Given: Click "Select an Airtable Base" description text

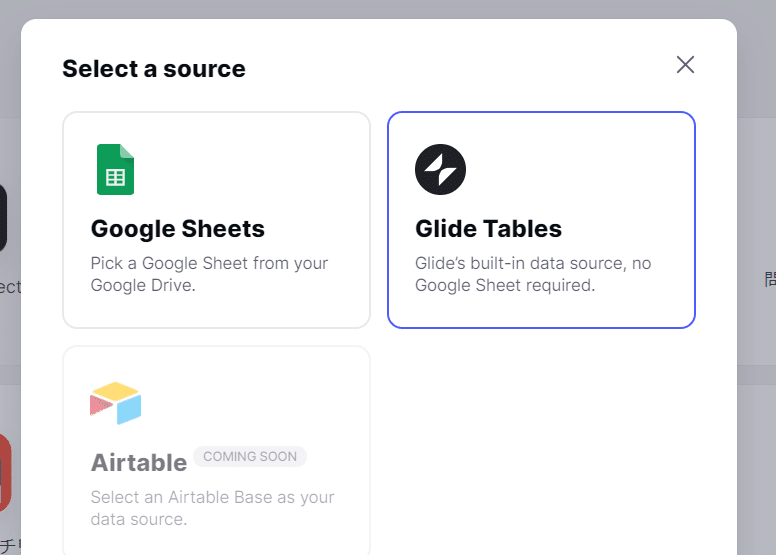Looking at the screenshot, I should click(212, 508).
